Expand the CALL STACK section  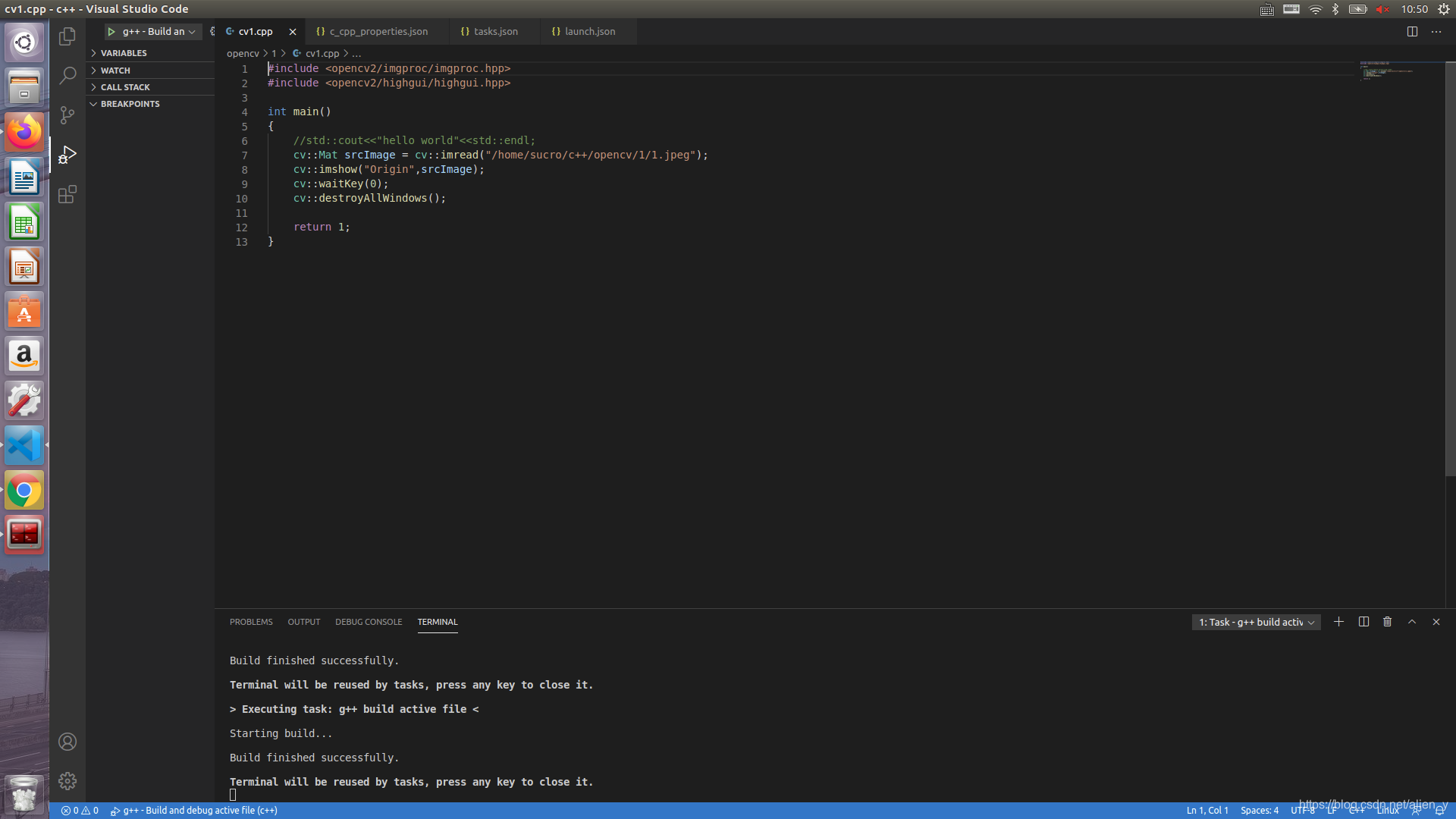pyautogui.click(x=150, y=87)
